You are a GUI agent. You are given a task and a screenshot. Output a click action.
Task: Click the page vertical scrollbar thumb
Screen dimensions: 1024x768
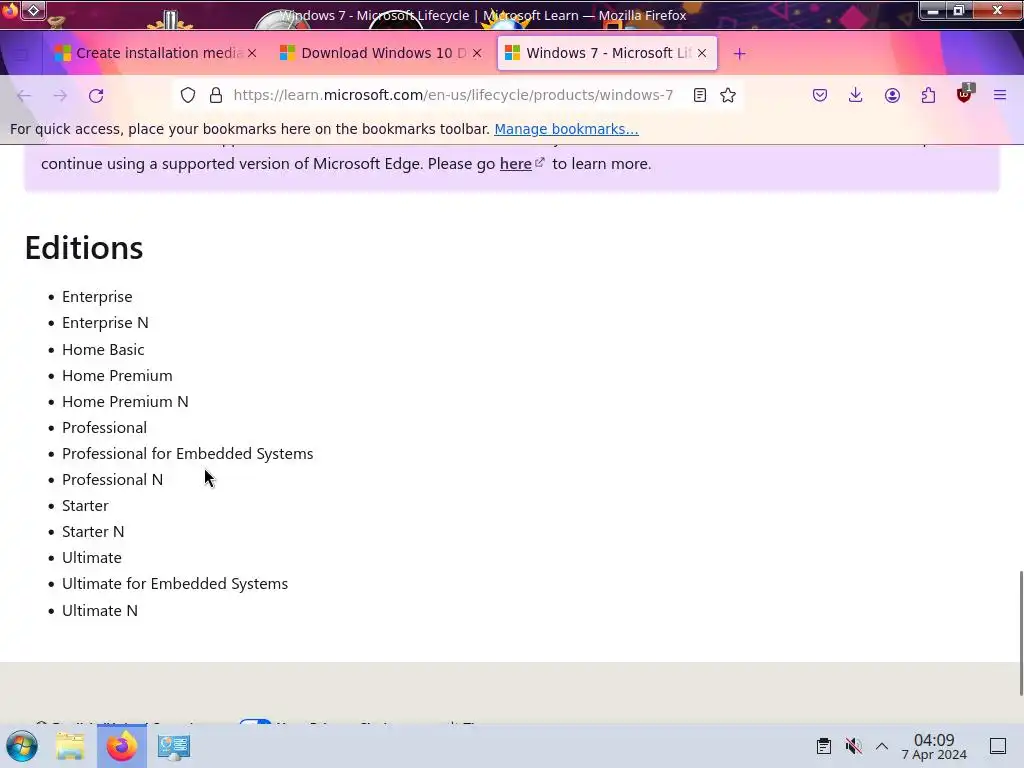click(x=1021, y=633)
